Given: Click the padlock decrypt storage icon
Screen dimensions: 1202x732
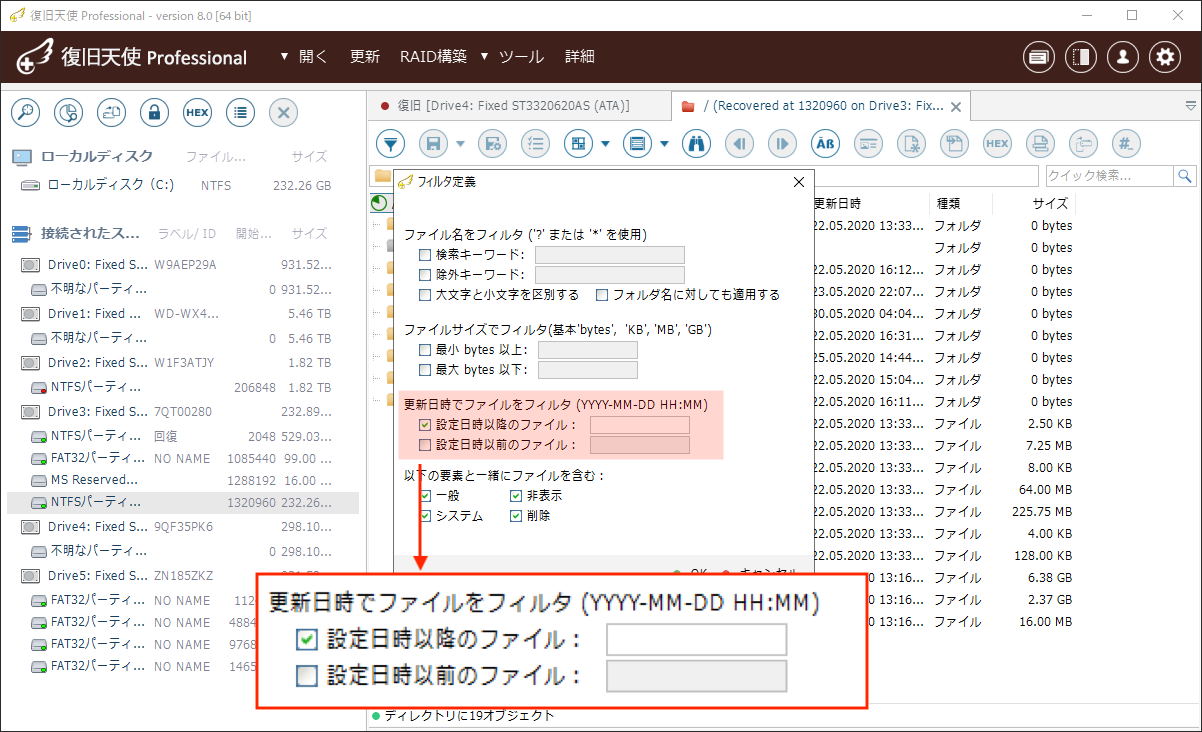Looking at the screenshot, I should click(x=154, y=112).
